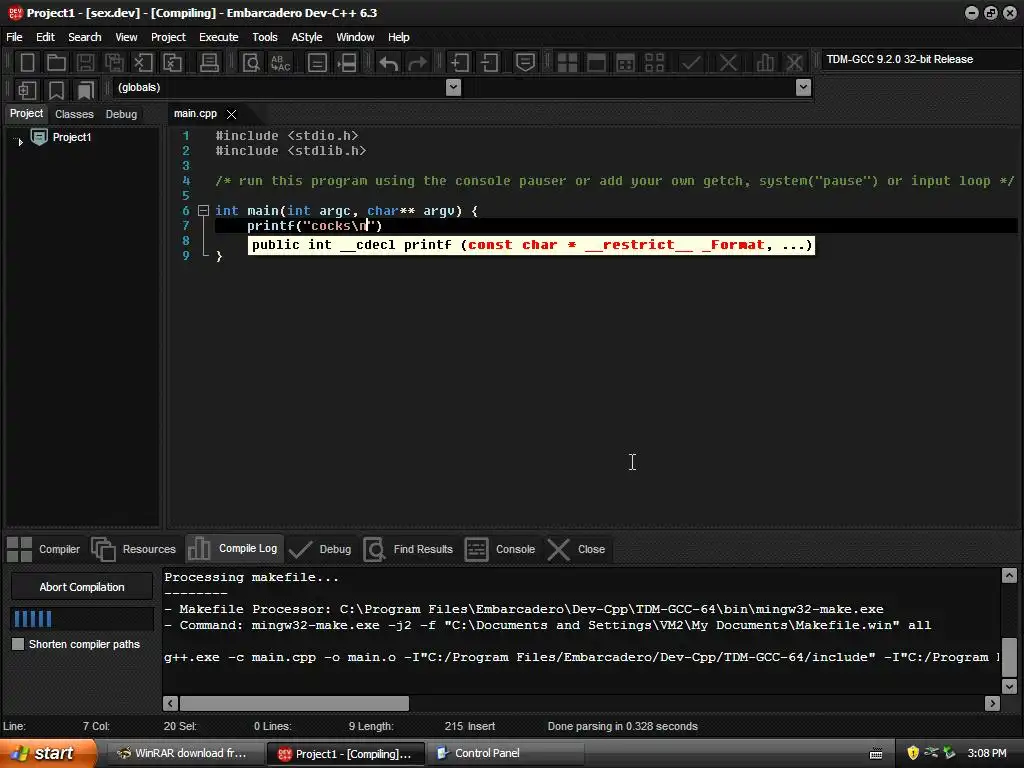This screenshot has width=1024, height=768.
Task: Open the Help menu
Action: (x=398, y=37)
